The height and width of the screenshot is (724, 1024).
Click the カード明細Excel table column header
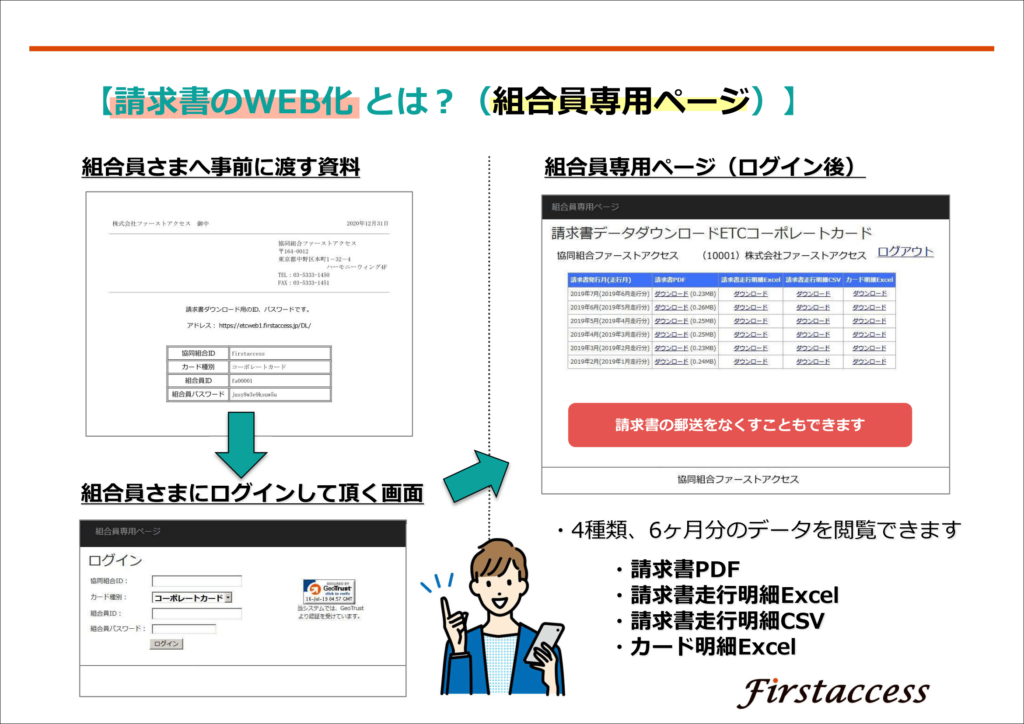click(x=869, y=280)
